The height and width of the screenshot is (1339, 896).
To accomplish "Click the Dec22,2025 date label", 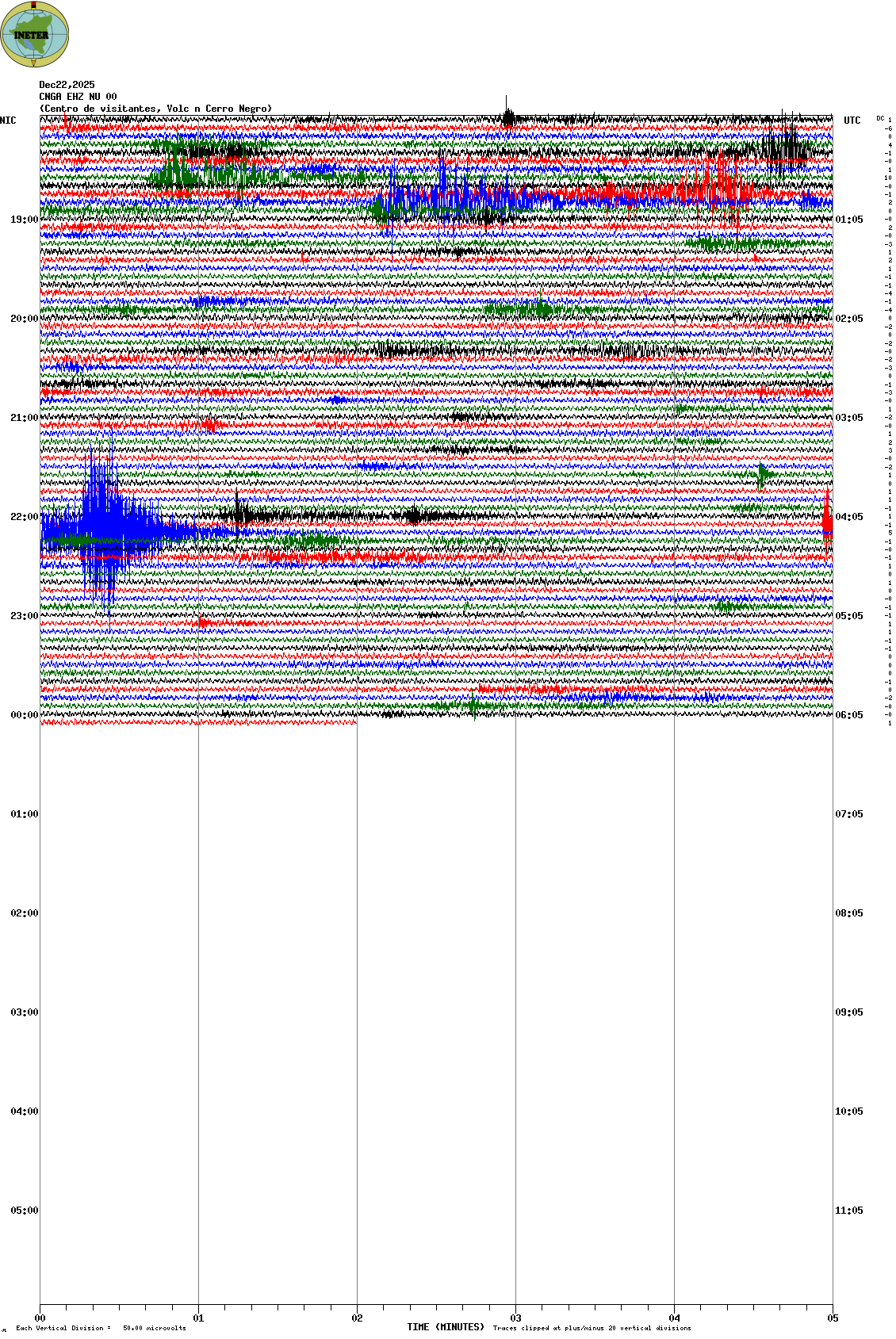I will pyautogui.click(x=67, y=85).
